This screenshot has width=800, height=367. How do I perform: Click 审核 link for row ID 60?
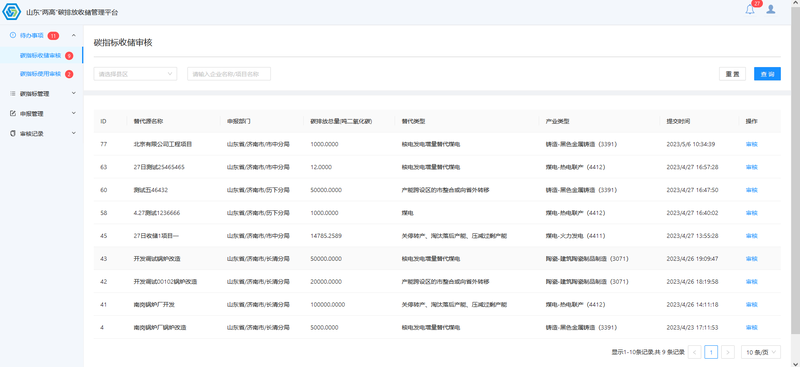click(752, 190)
